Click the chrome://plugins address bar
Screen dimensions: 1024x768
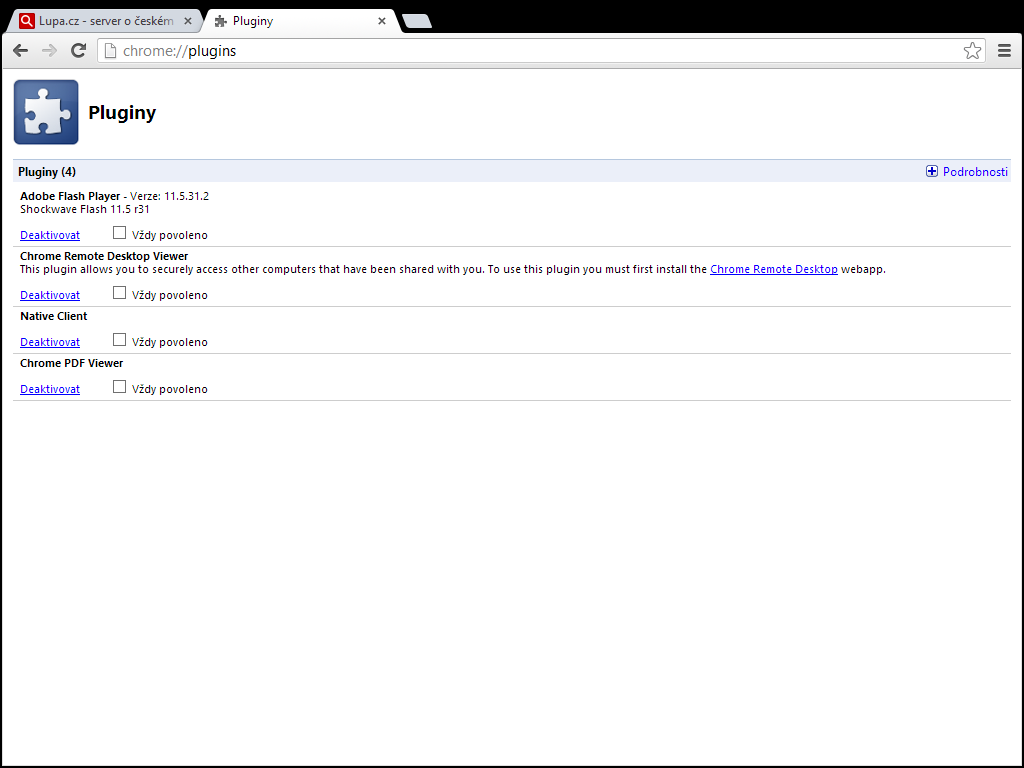541,50
